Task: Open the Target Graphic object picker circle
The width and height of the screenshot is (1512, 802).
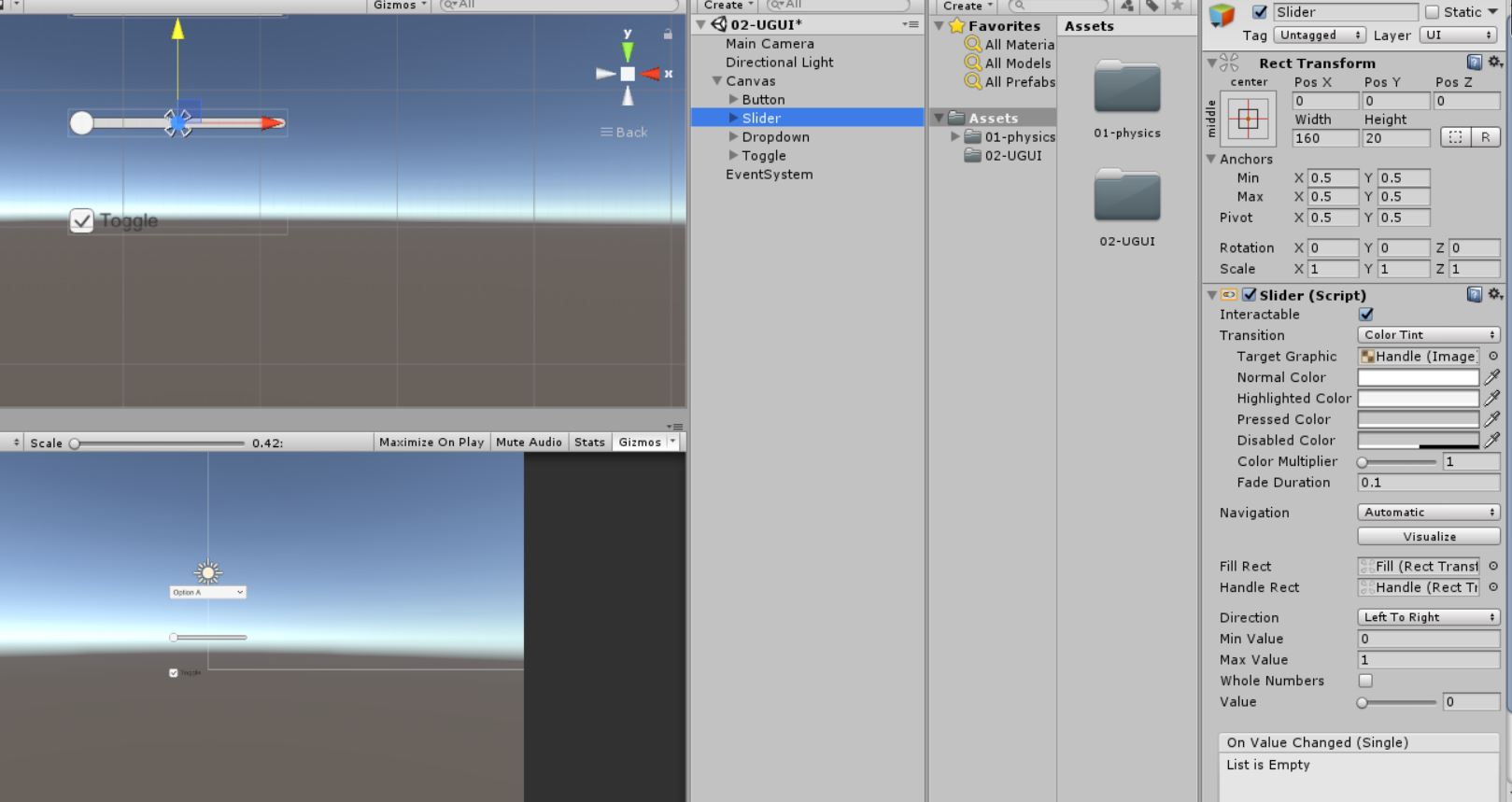Action: 1492,357
